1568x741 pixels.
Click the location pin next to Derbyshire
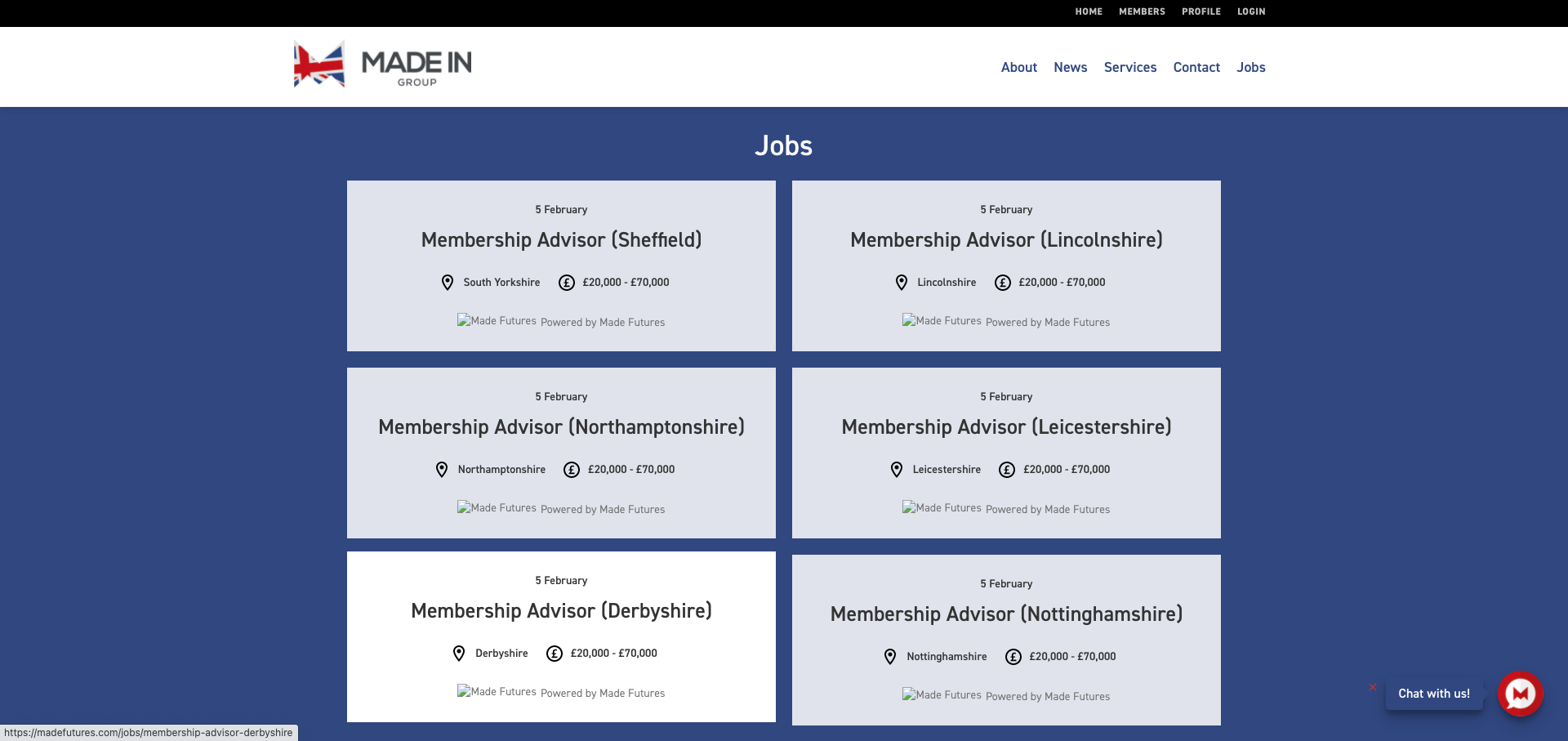tap(459, 654)
